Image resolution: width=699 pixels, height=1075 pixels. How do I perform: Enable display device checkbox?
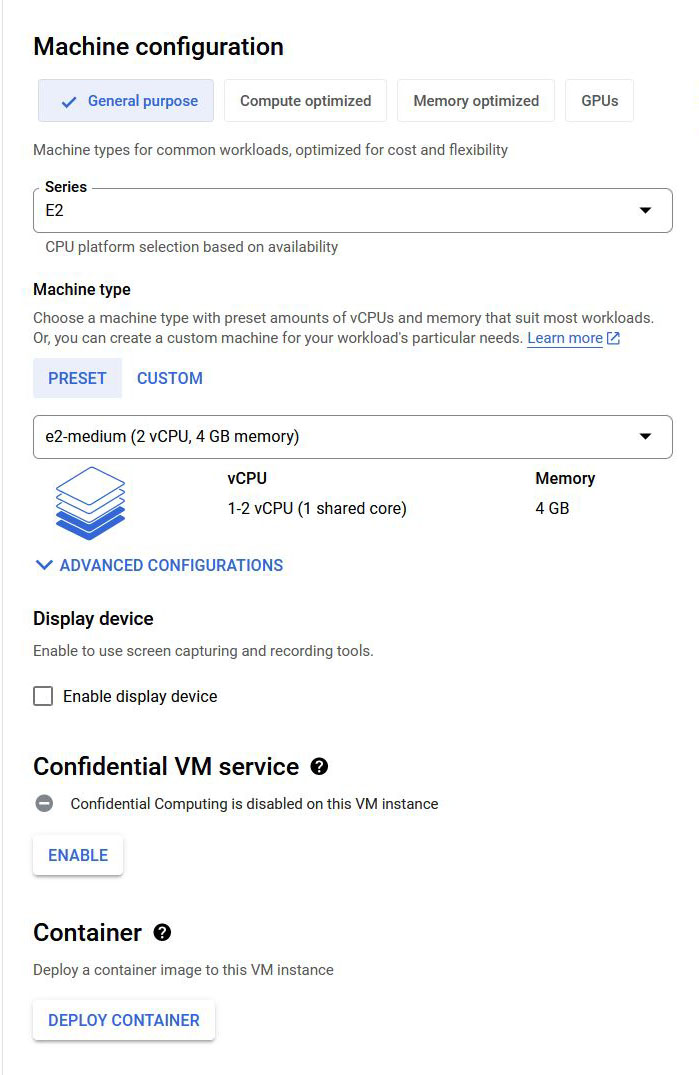click(43, 697)
